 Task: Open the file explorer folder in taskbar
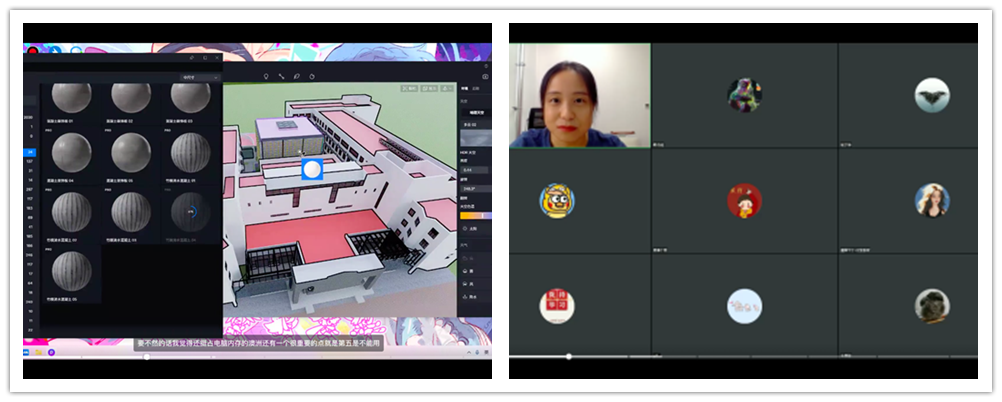pyautogui.click(x=40, y=352)
